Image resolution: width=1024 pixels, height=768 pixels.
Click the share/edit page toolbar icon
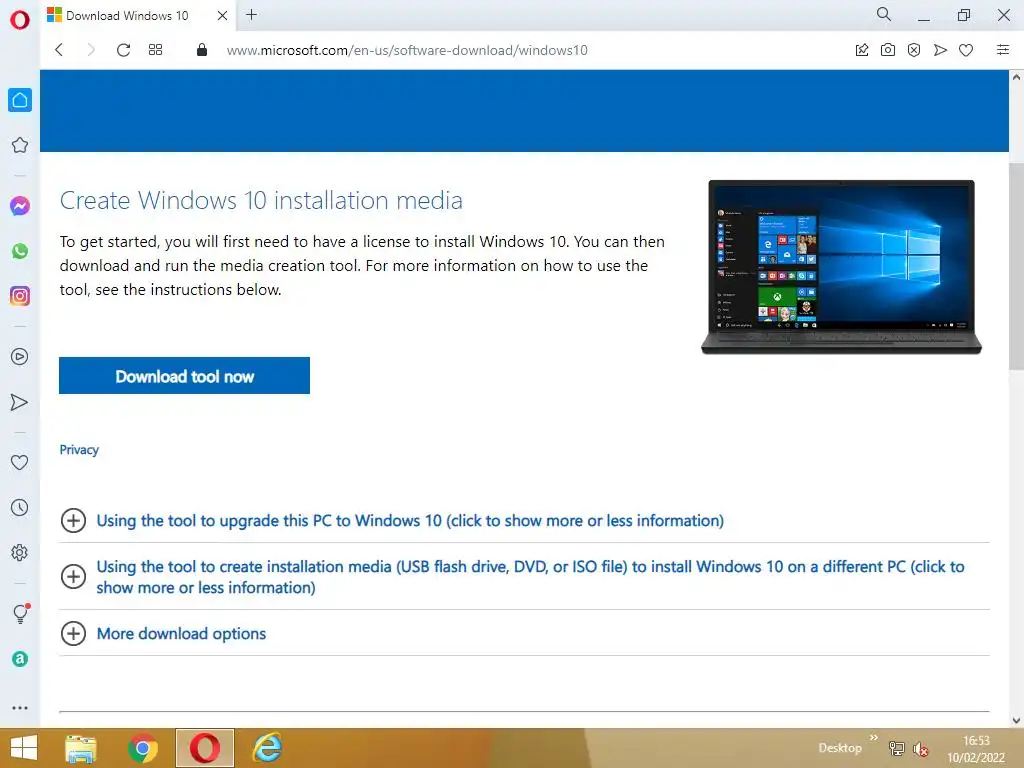pyautogui.click(x=862, y=50)
